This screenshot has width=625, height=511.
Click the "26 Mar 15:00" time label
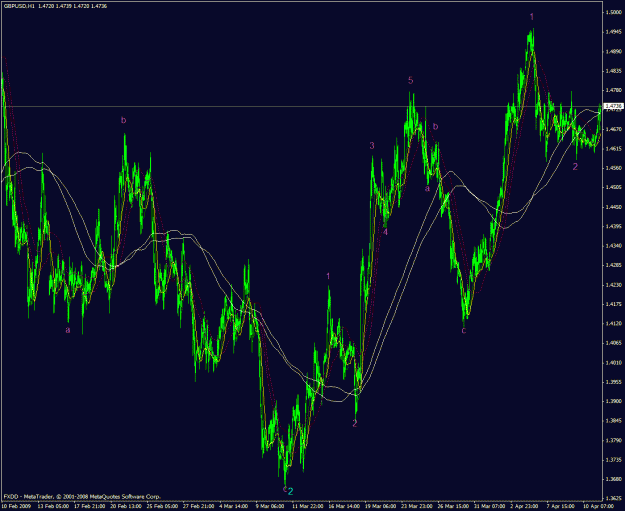coord(453,506)
